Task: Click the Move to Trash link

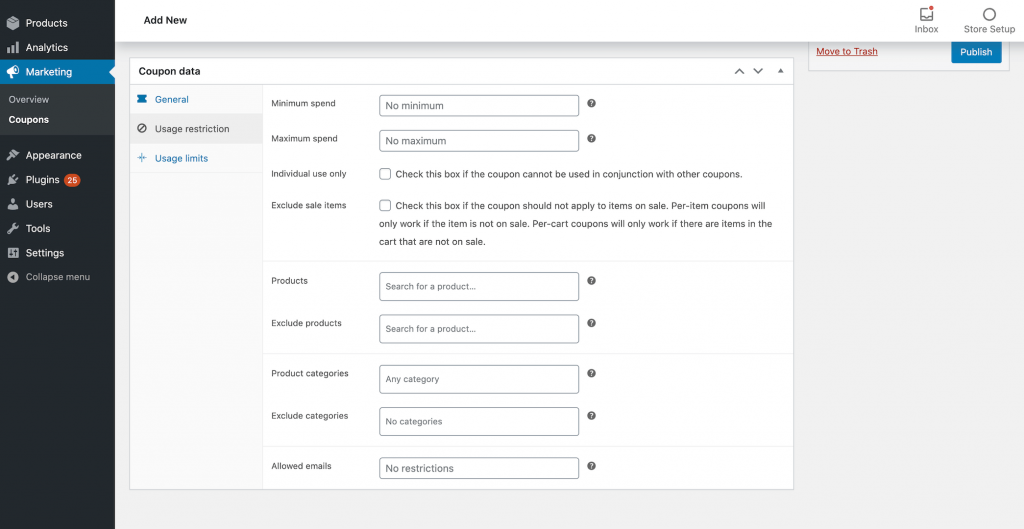Action: click(846, 52)
